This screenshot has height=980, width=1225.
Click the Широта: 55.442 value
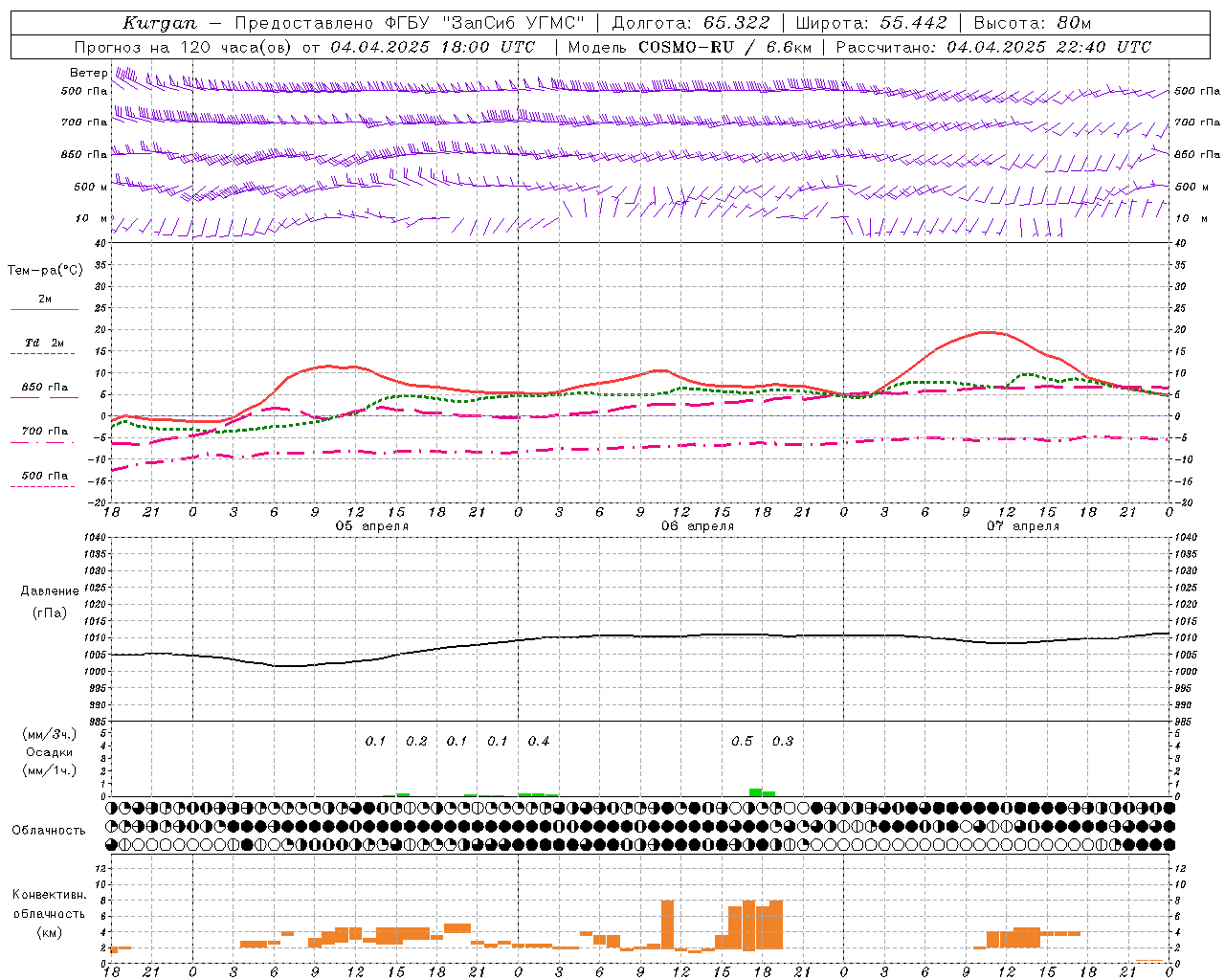point(871,23)
